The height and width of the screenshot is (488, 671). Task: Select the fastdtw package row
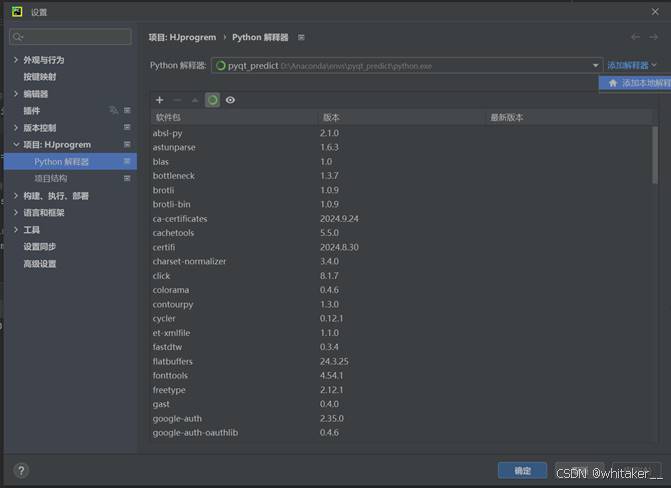coord(401,347)
